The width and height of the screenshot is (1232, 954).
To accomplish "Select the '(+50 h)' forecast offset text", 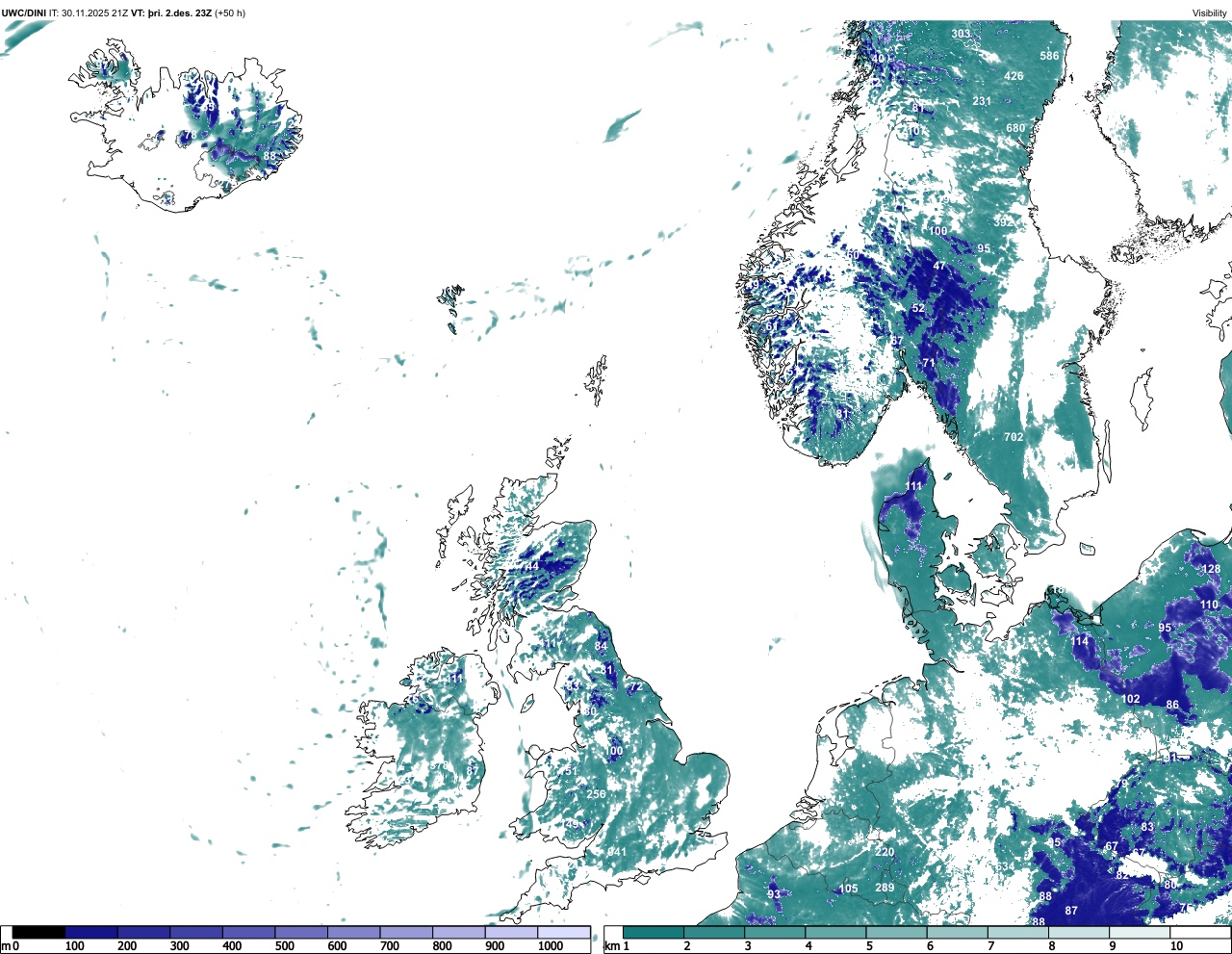I will tap(229, 13).
